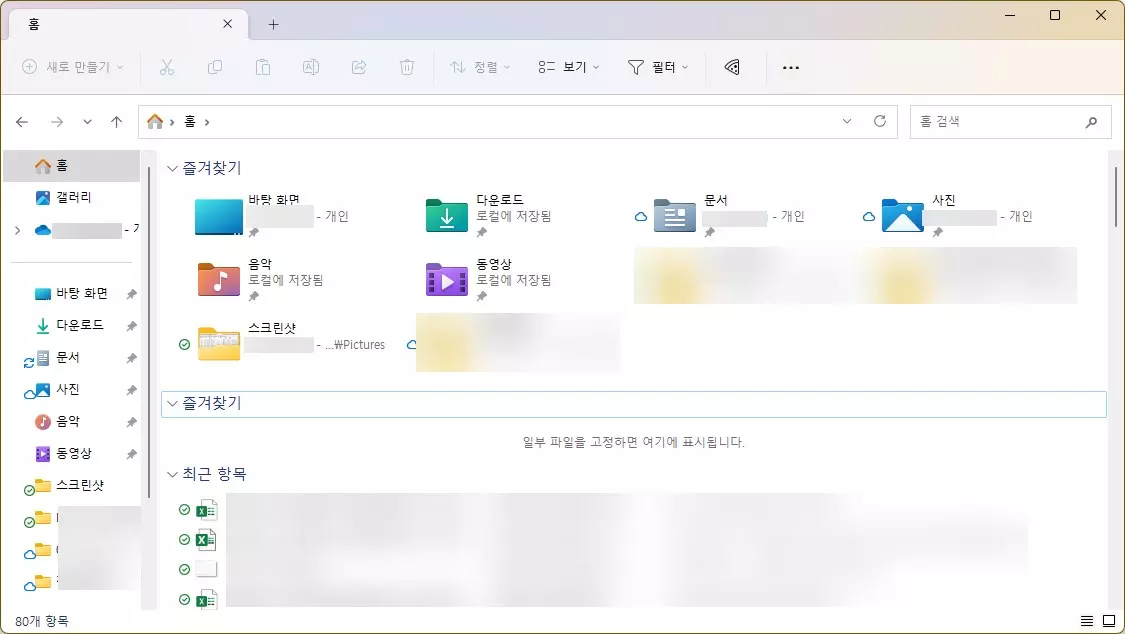Click the feedback icon next to 필터
The height and width of the screenshot is (634, 1125).
coord(732,67)
